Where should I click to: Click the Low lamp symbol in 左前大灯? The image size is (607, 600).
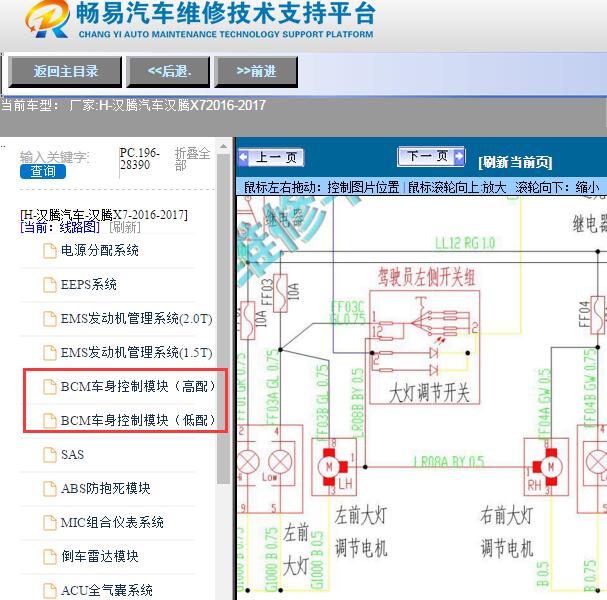pyautogui.click(x=280, y=462)
